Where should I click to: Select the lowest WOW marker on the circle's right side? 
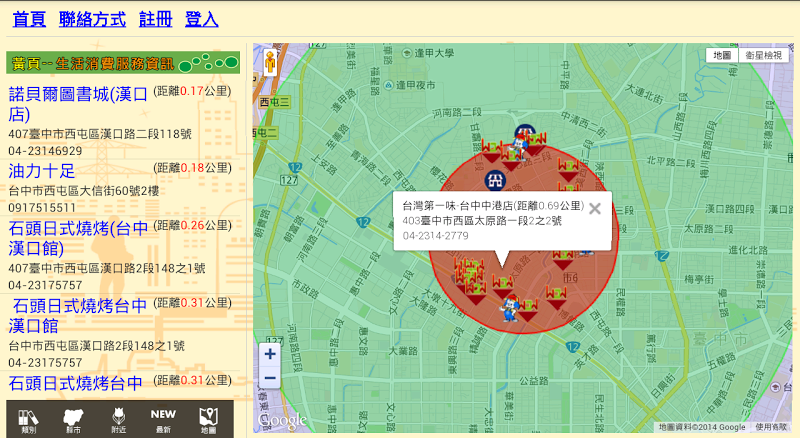556,298
